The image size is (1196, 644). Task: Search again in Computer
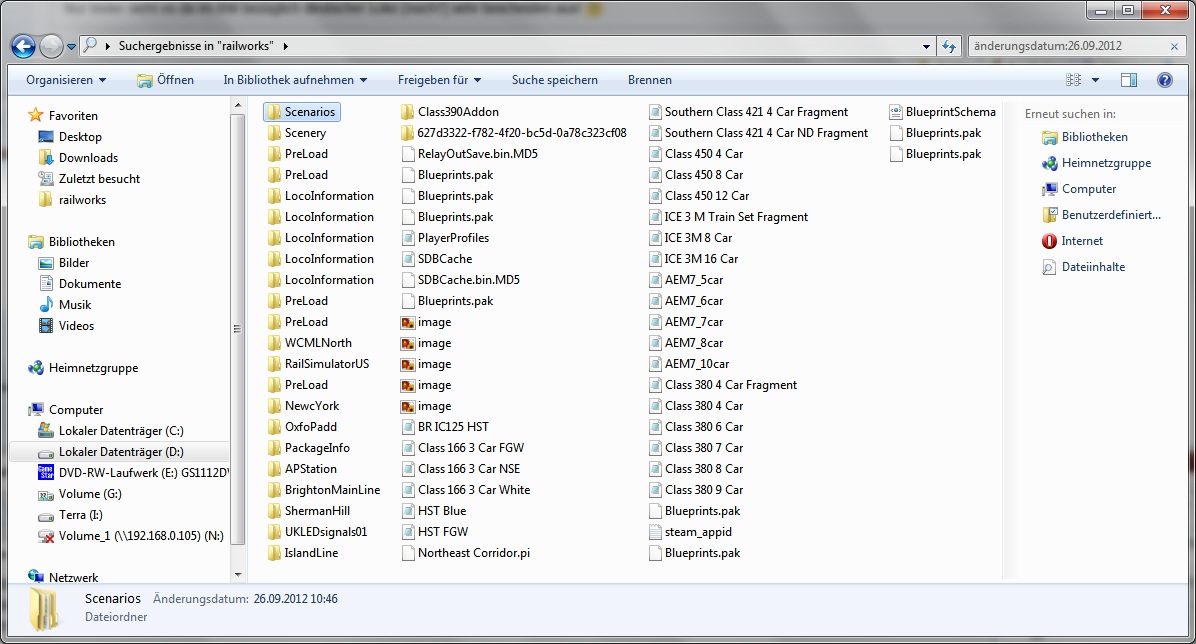click(1088, 189)
